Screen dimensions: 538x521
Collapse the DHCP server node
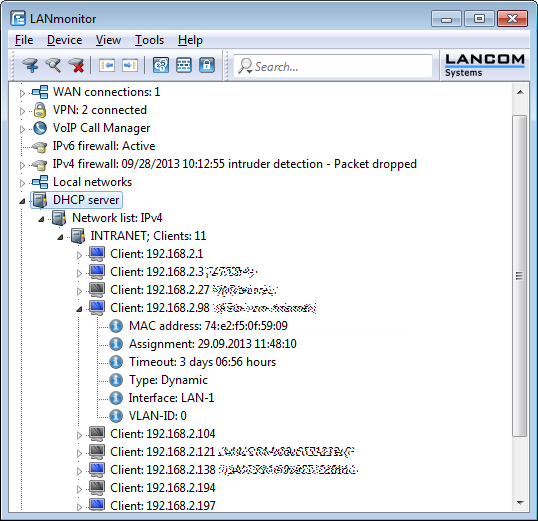point(22,201)
